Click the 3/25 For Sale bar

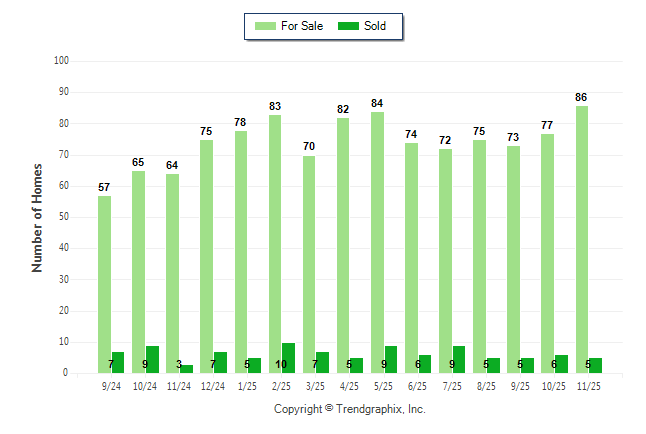(309, 264)
